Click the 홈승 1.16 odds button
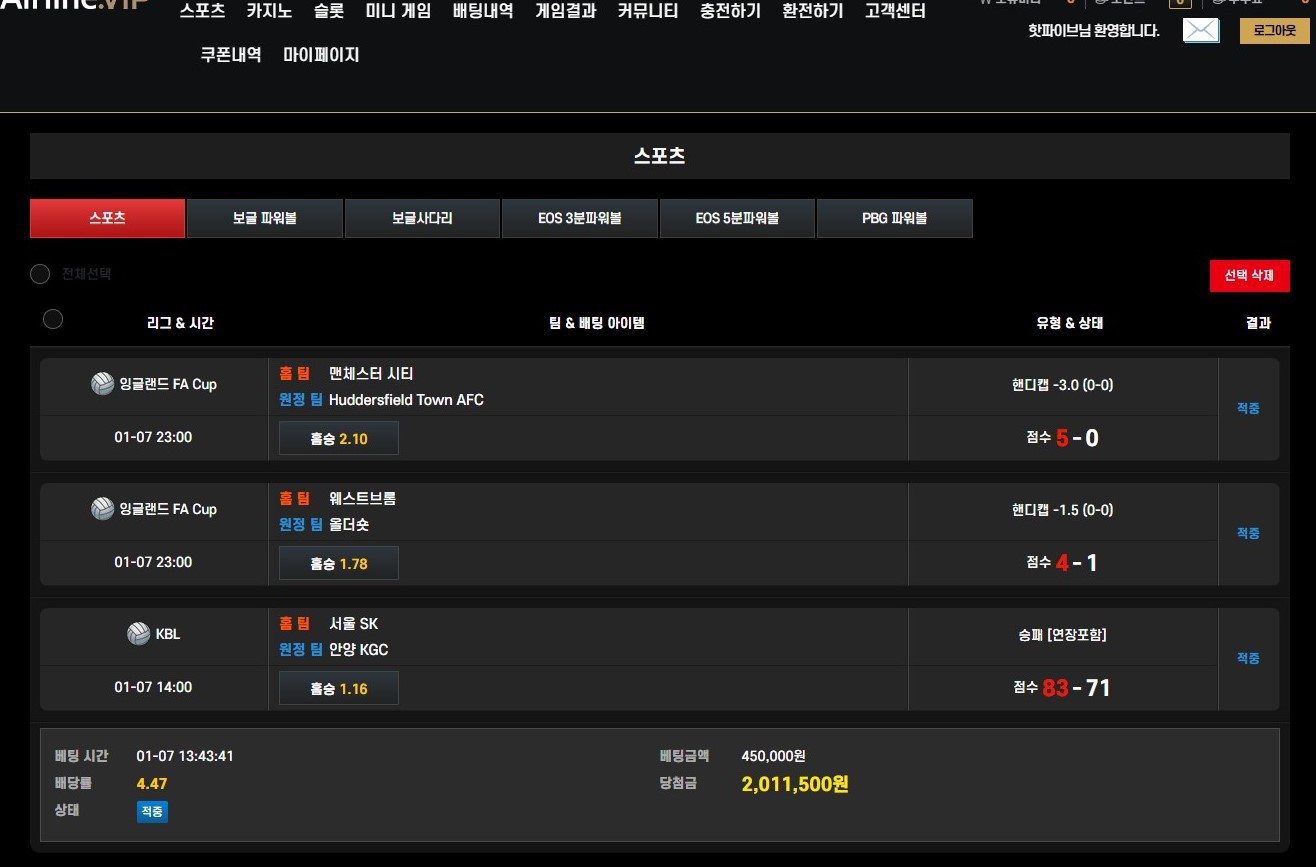Viewport: 1316px width, 867px height. click(339, 689)
